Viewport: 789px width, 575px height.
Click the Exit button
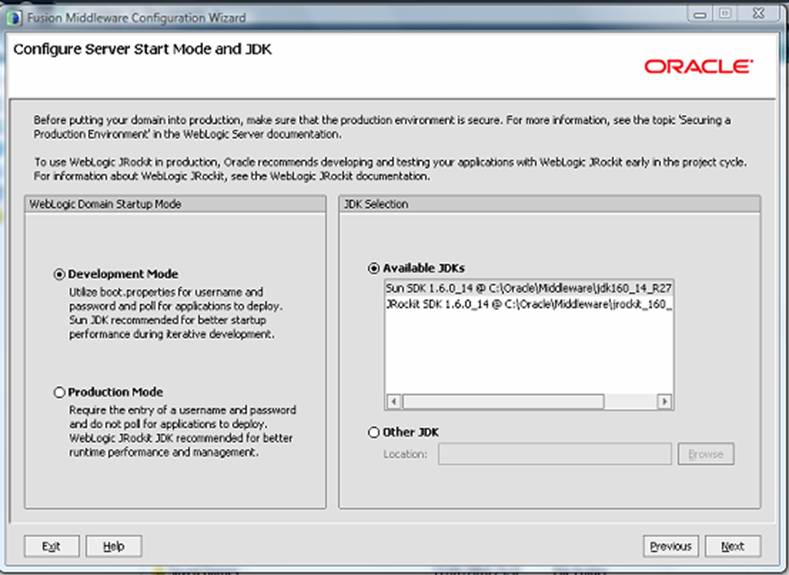(52, 546)
